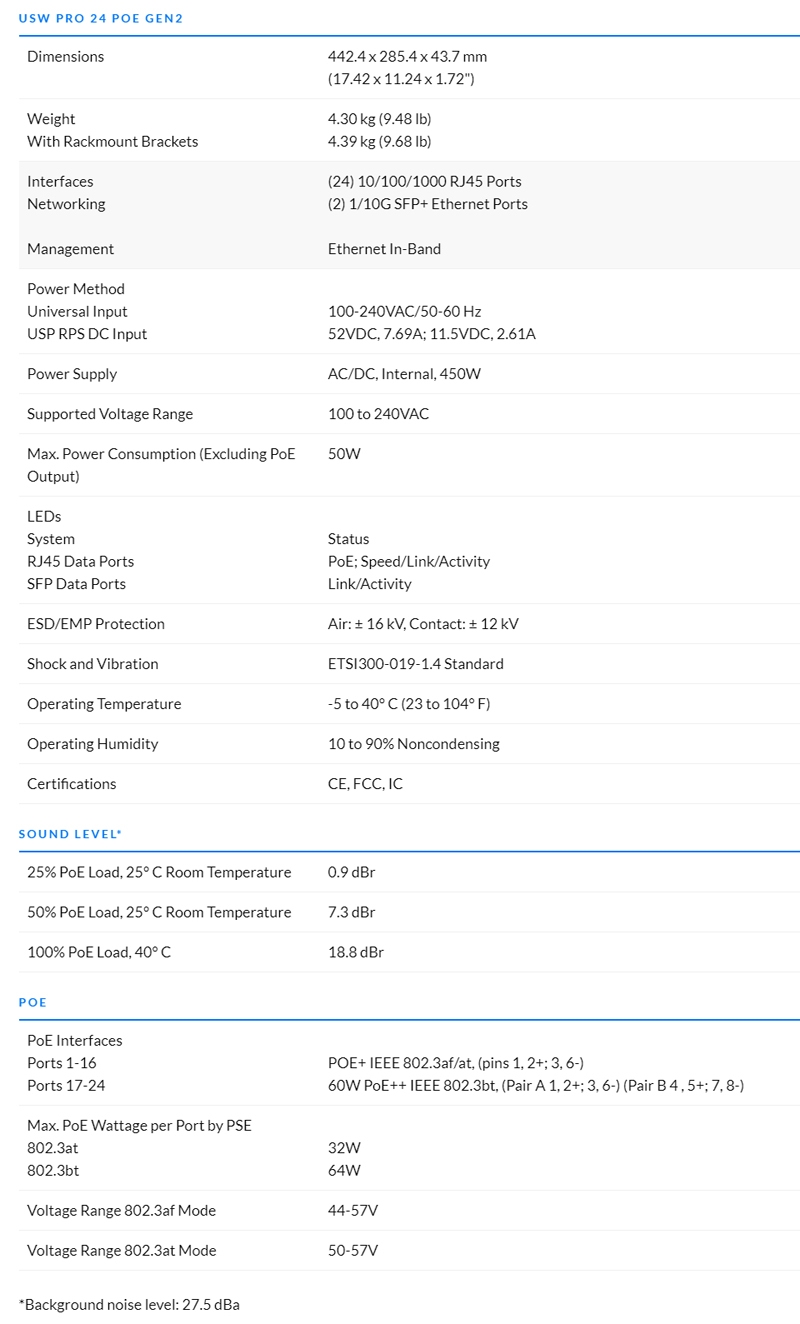Click the Background noise level footnote

pyautogui.click(x=129, y=1305)
